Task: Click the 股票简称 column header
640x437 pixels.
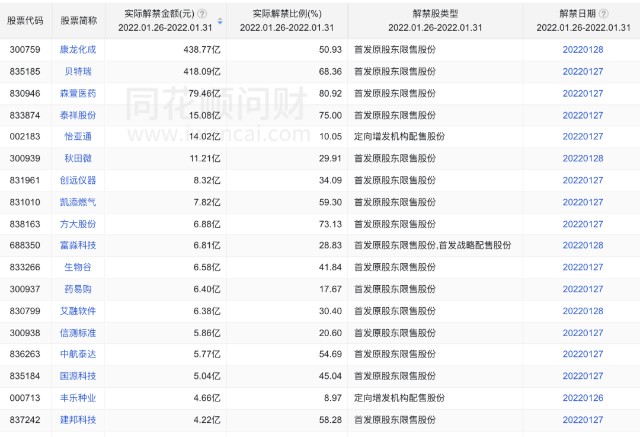Action: (79, 20)
